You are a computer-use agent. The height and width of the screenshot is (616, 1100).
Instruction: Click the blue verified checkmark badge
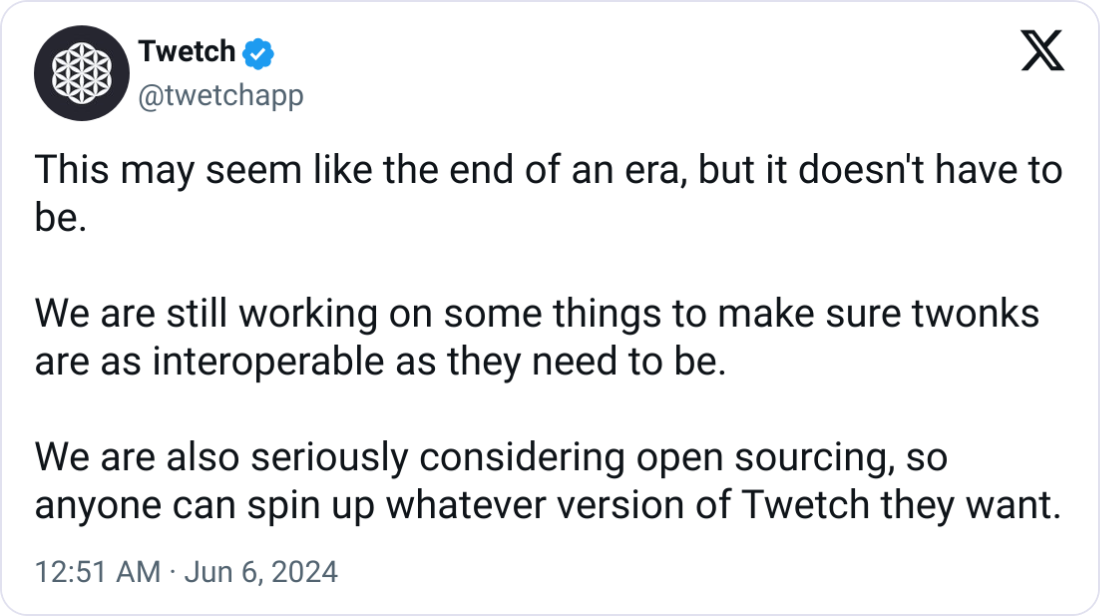click(258, 53)
